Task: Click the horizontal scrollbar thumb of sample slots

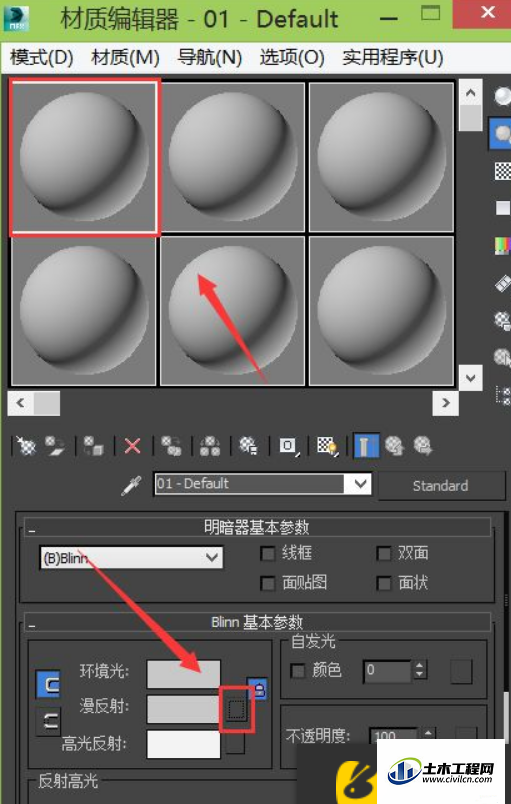Action: pos(47,403)
